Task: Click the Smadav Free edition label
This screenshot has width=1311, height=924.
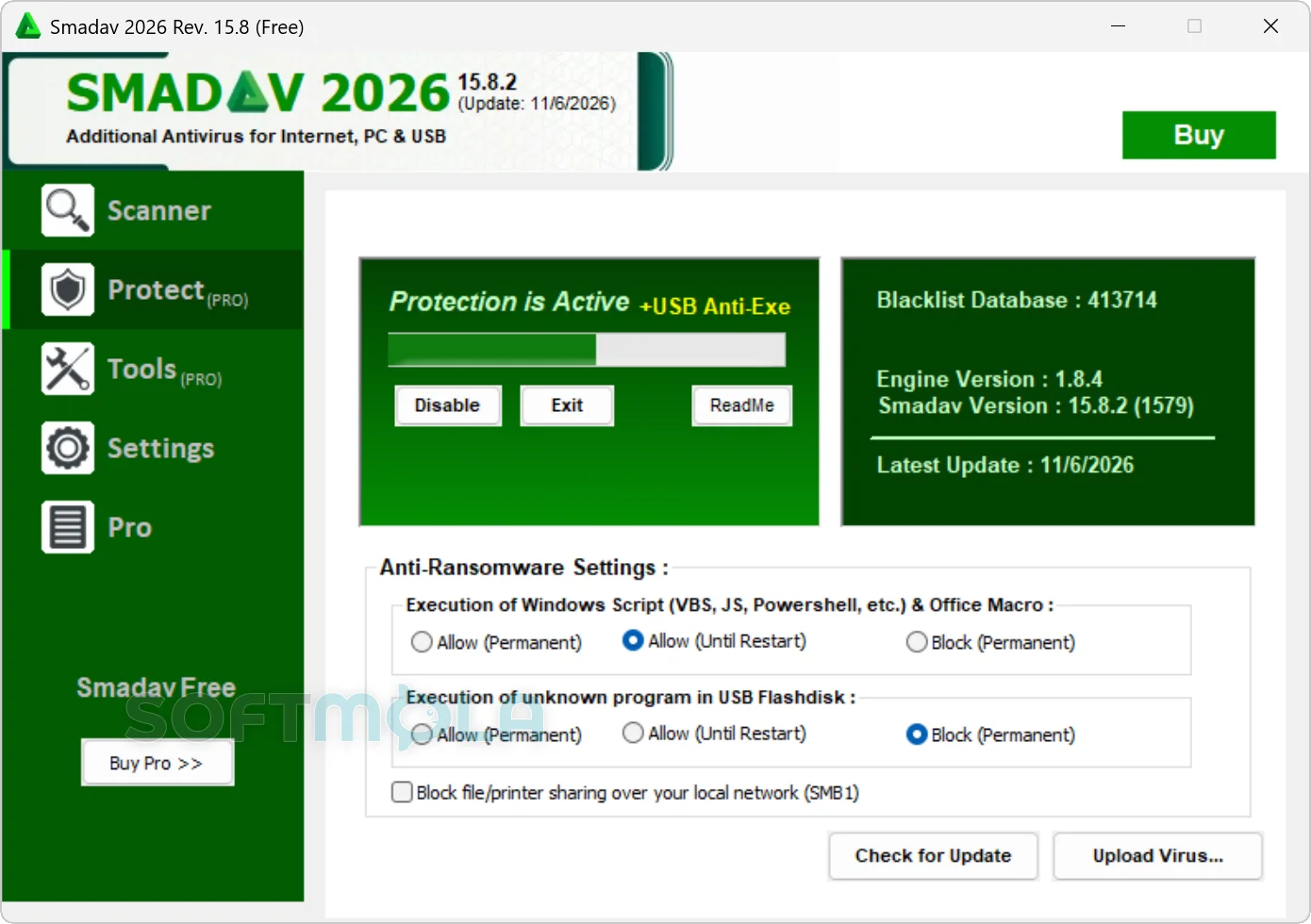Action: coord(157,687)
